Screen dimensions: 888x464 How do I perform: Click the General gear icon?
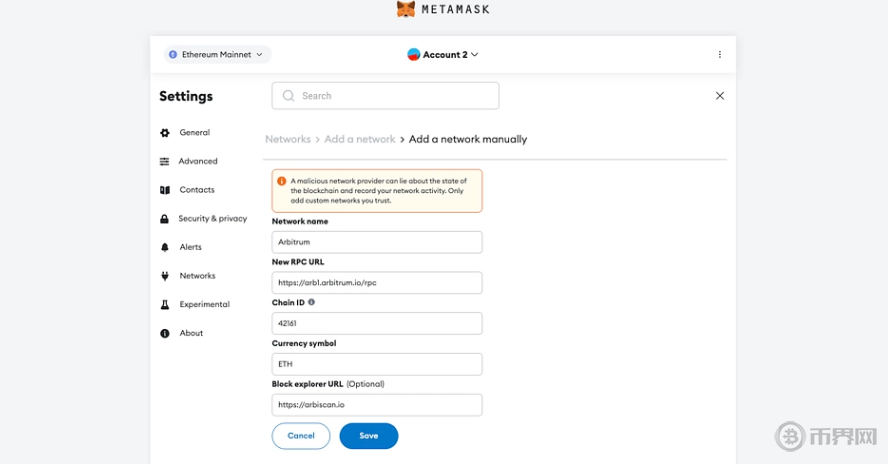165,132
